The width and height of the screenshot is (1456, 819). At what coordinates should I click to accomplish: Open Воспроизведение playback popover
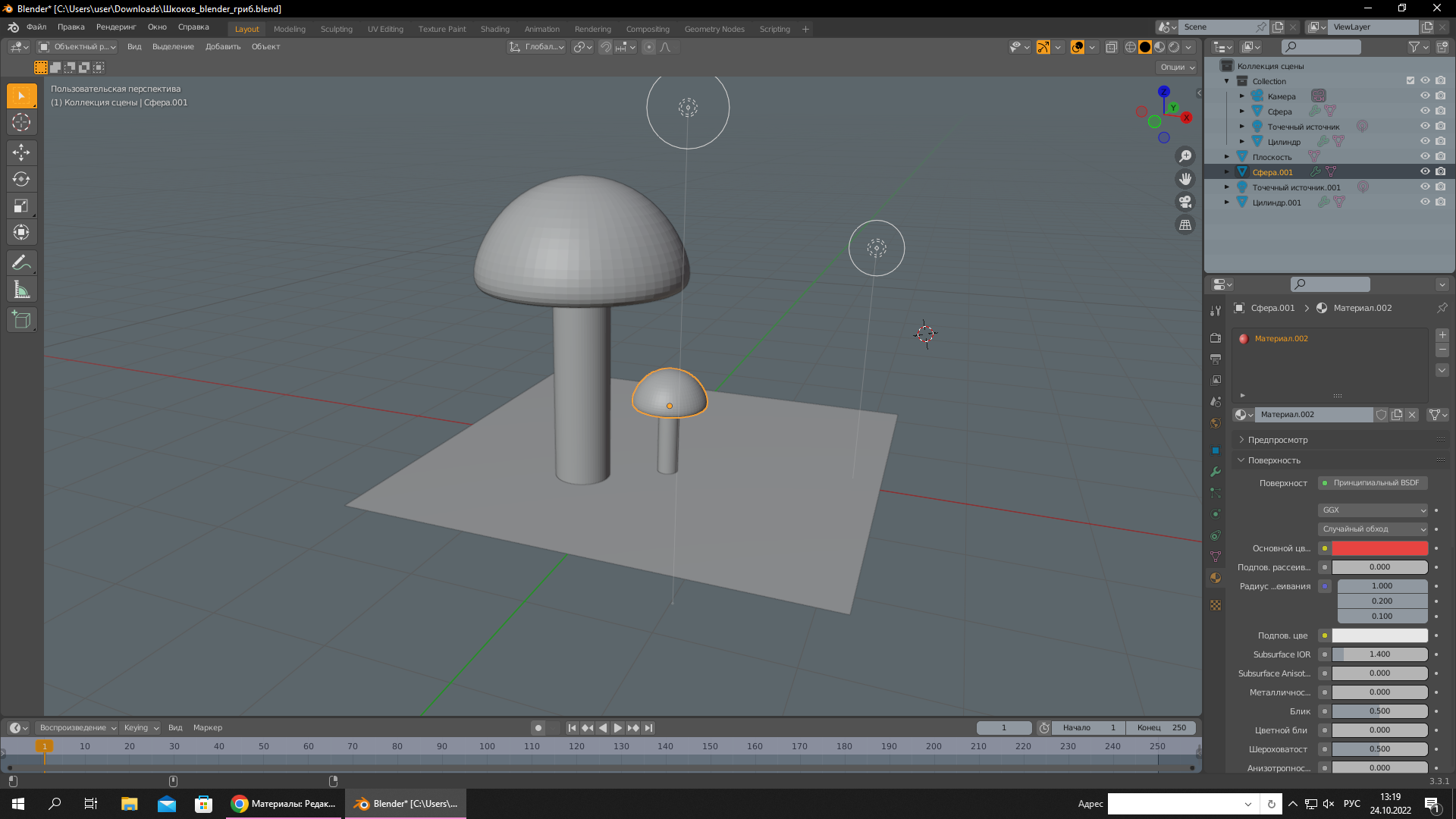[77, 728]
